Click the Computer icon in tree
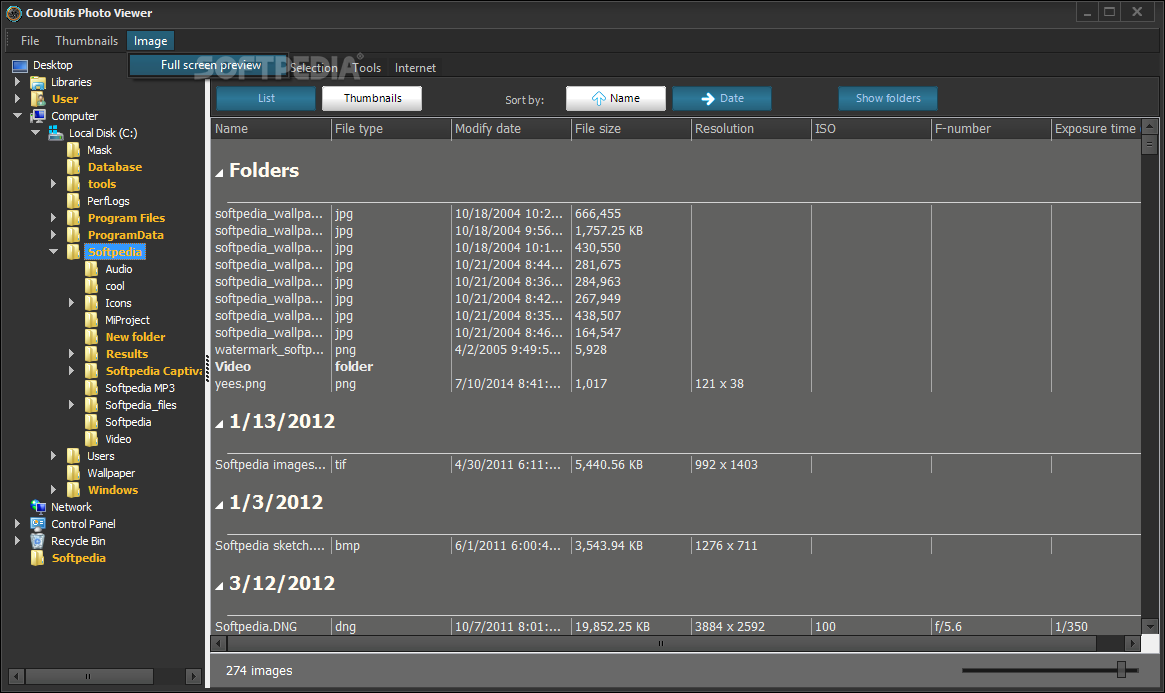This screenshot has height=693, width=1165. point(38,116)
